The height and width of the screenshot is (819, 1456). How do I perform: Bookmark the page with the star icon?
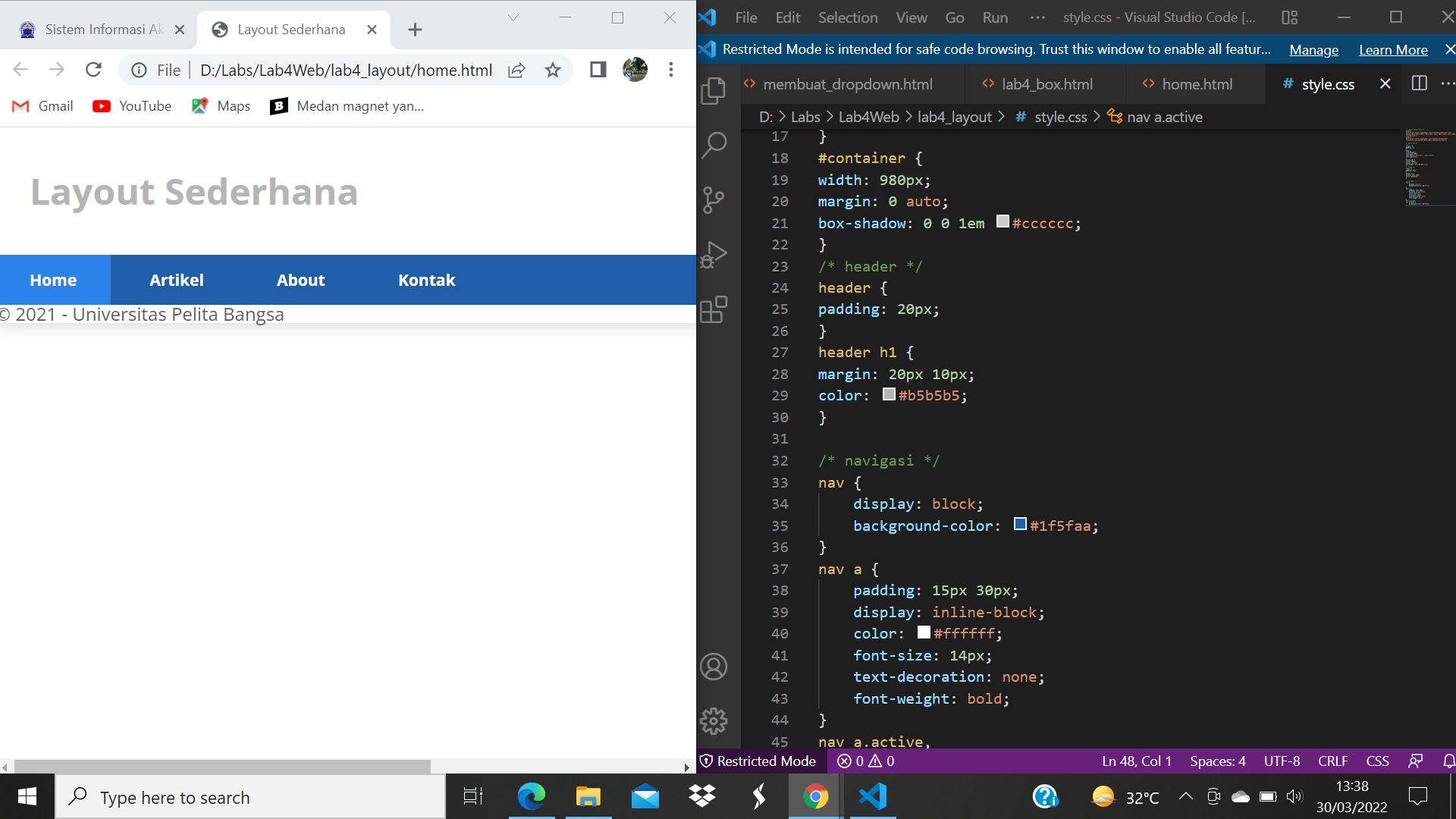pyautogui.click(x=553, y=69)
